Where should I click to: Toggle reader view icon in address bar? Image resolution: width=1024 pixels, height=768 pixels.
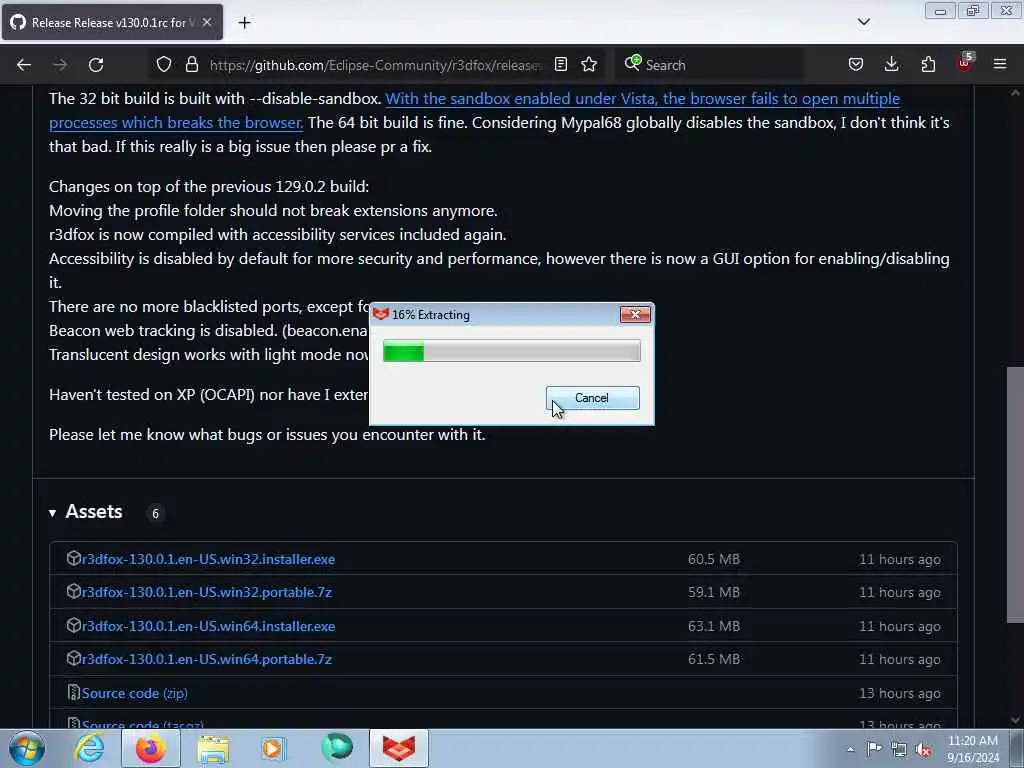coord(560,64)
